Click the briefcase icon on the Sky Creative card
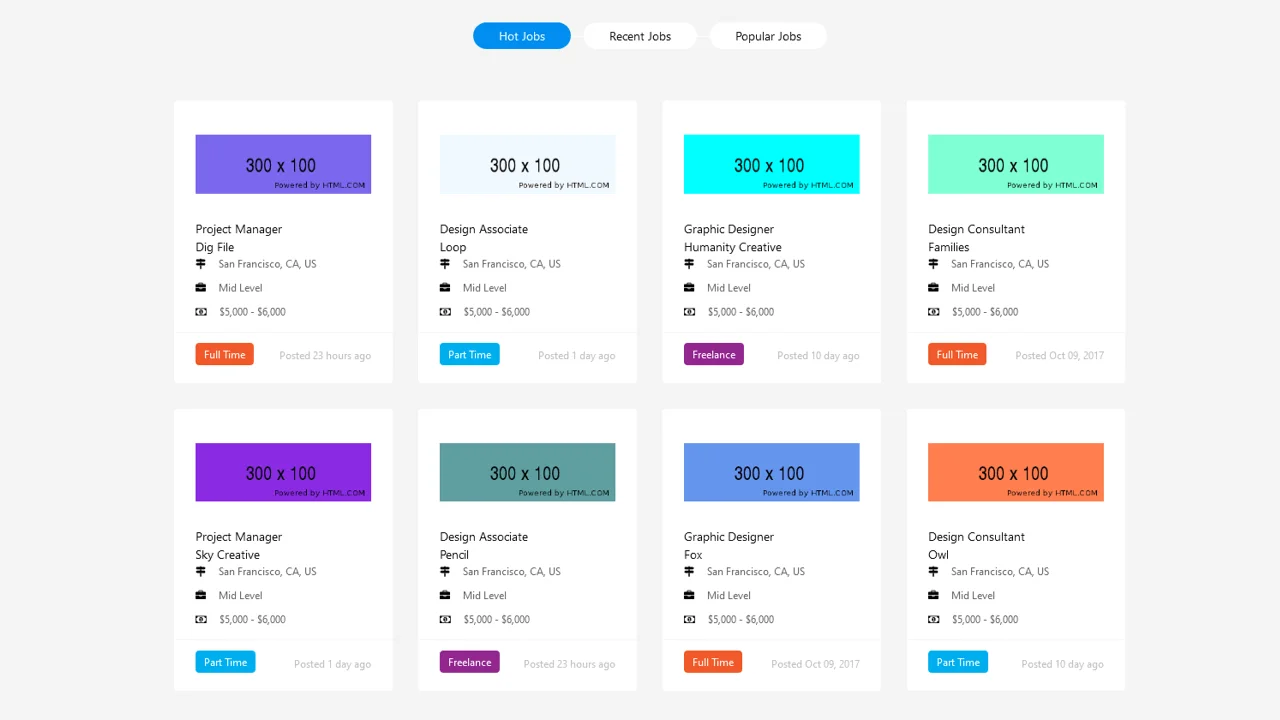The width and height of the screenshot is (1280, 720). click(200, 595)
